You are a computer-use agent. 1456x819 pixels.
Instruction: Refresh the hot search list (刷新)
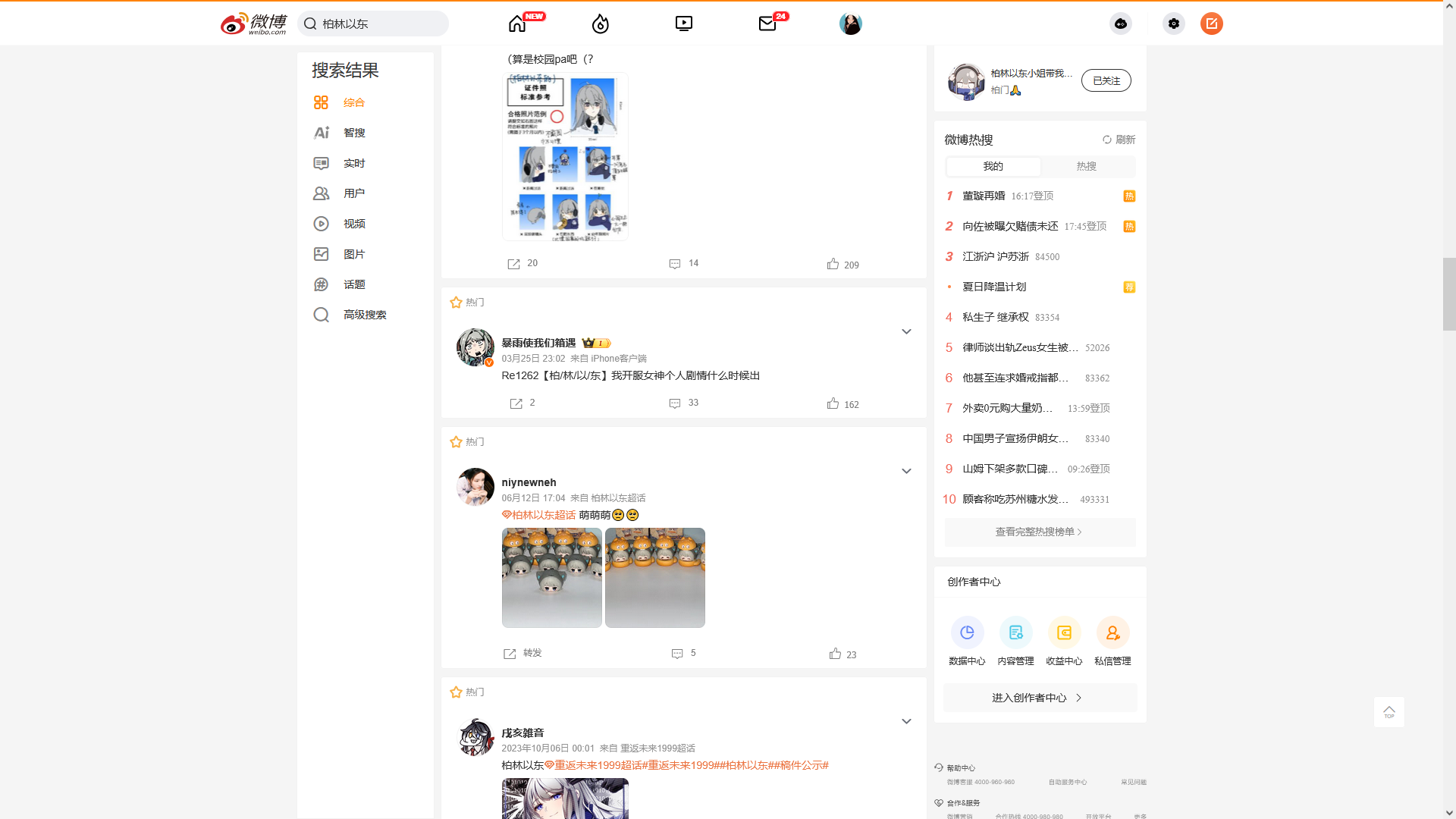click(x=1119, y=140)
